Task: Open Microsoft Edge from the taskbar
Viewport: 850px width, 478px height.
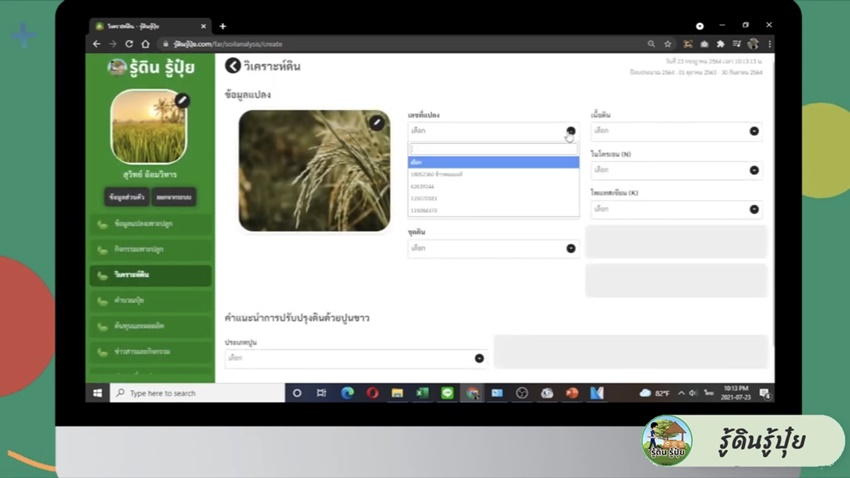Action: pyautogui.click(x=347, y=393)
